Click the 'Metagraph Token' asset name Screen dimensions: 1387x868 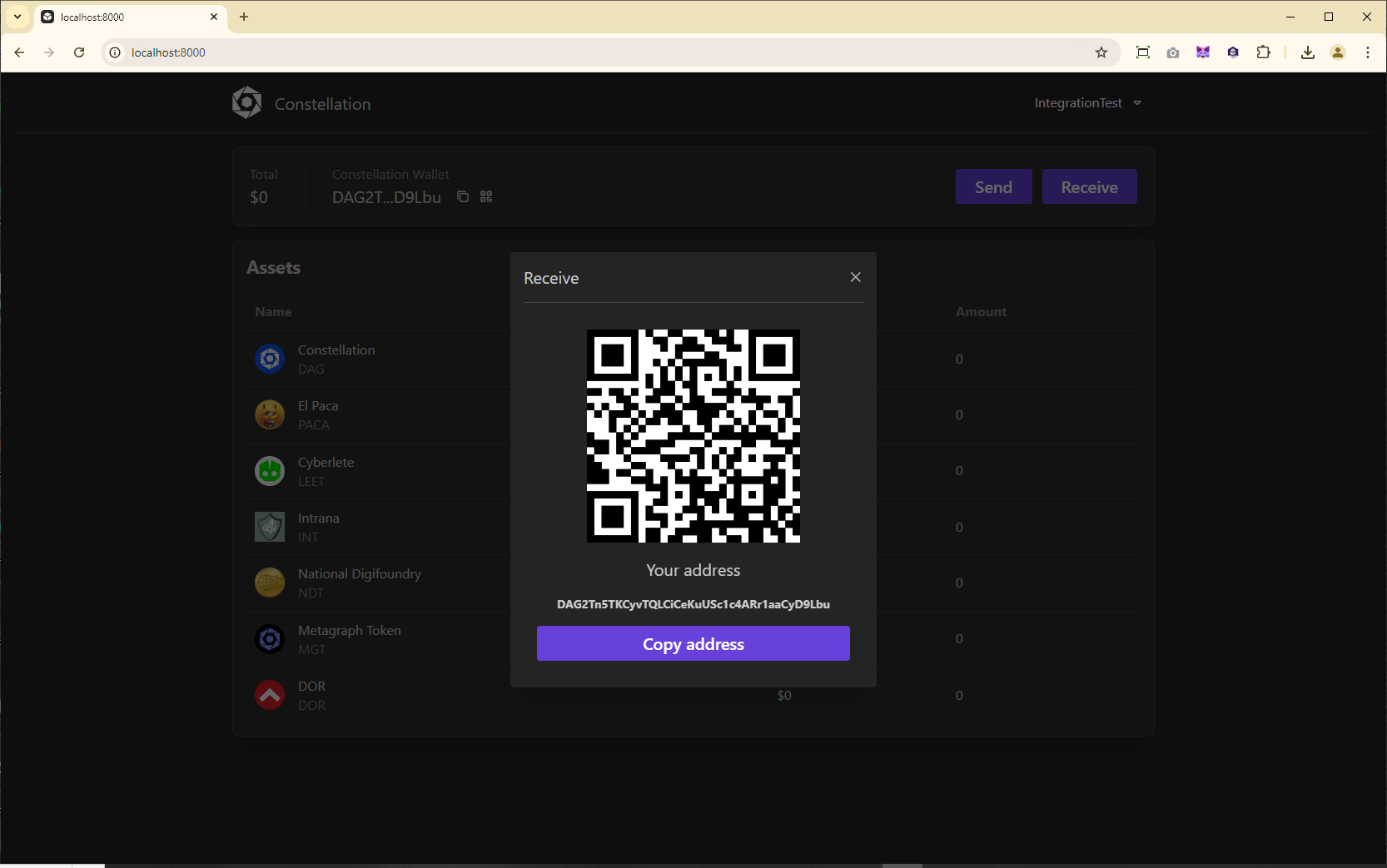coord(350,630)
